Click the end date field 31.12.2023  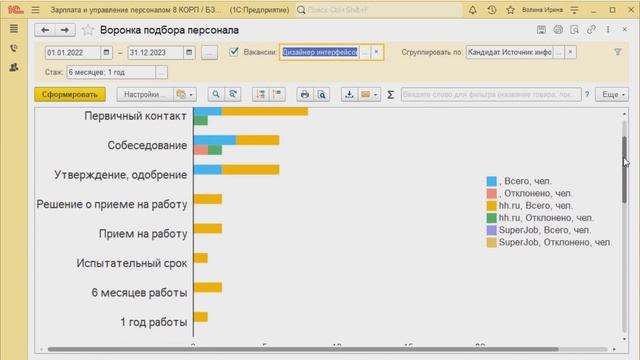[156, 52]
